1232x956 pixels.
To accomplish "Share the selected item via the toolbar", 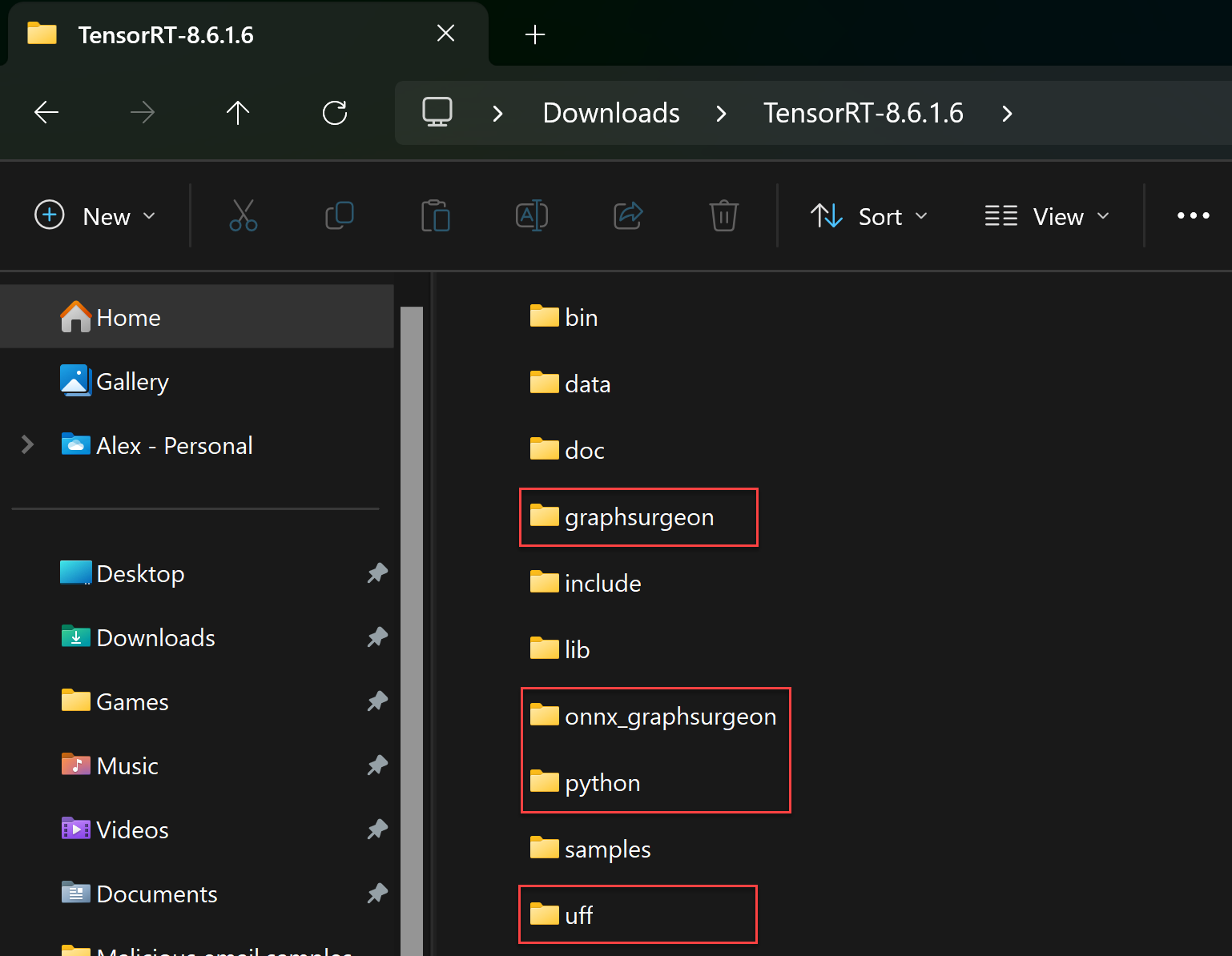I will click(x=628, y=215).
